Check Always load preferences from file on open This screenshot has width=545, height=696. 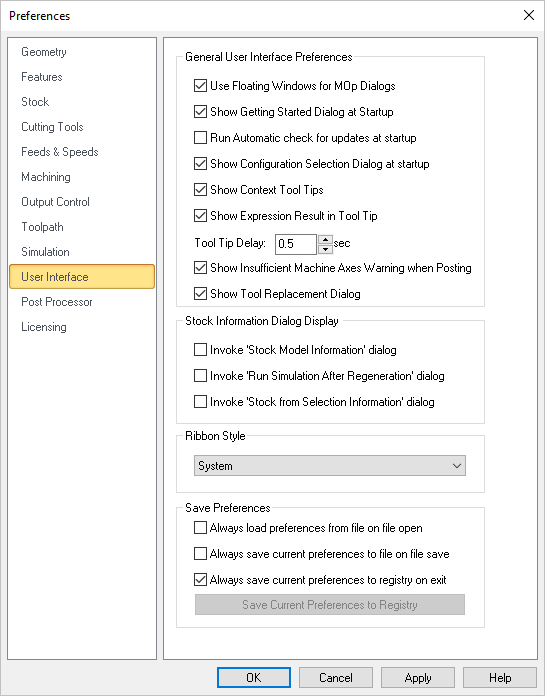coord(200,528)
